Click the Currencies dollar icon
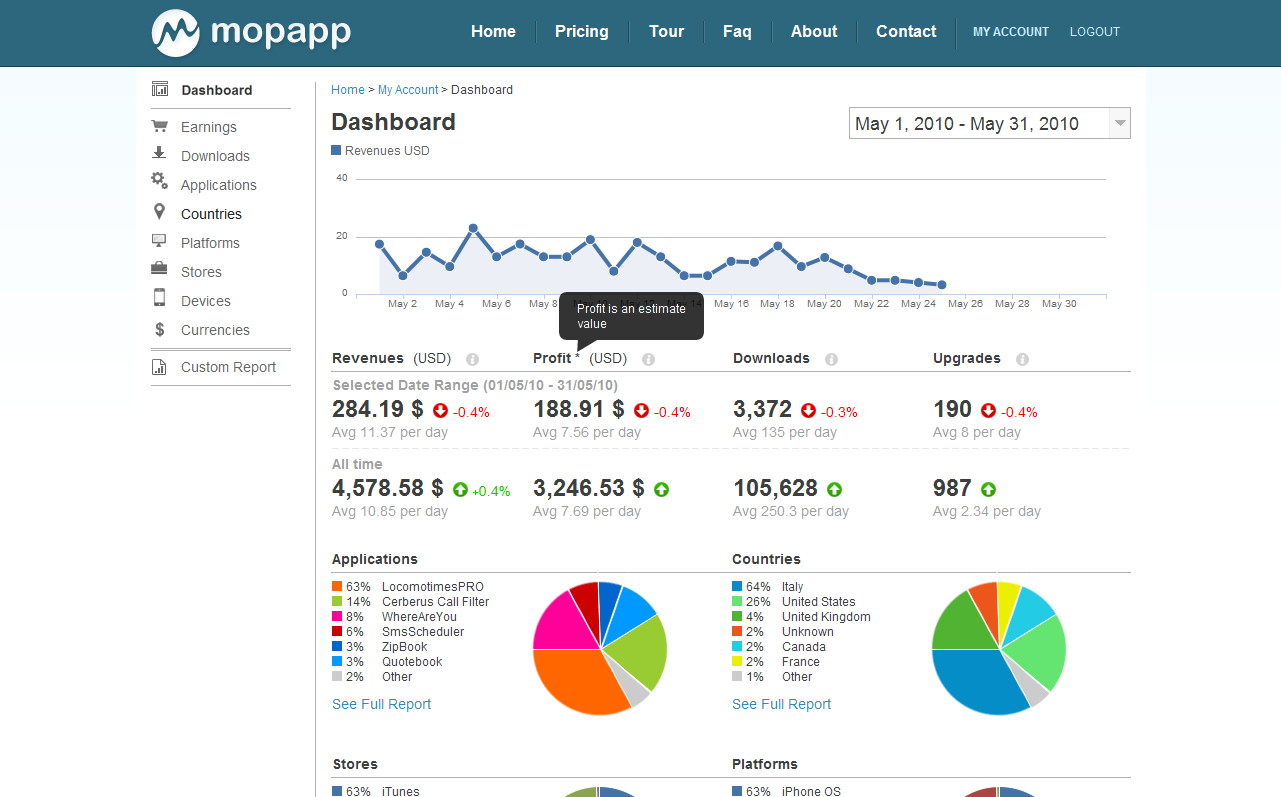 (x=160, y=329)
